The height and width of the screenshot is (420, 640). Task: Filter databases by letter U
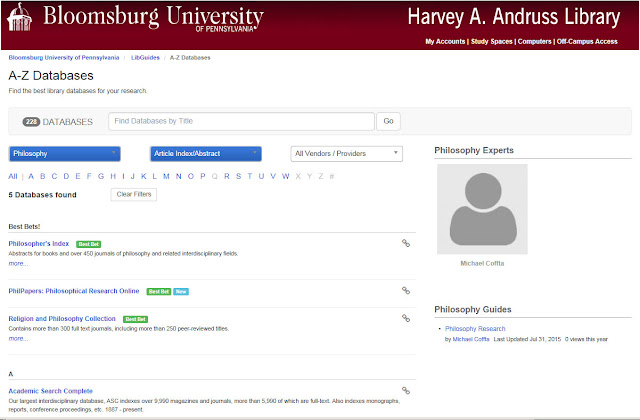point(261,176)
